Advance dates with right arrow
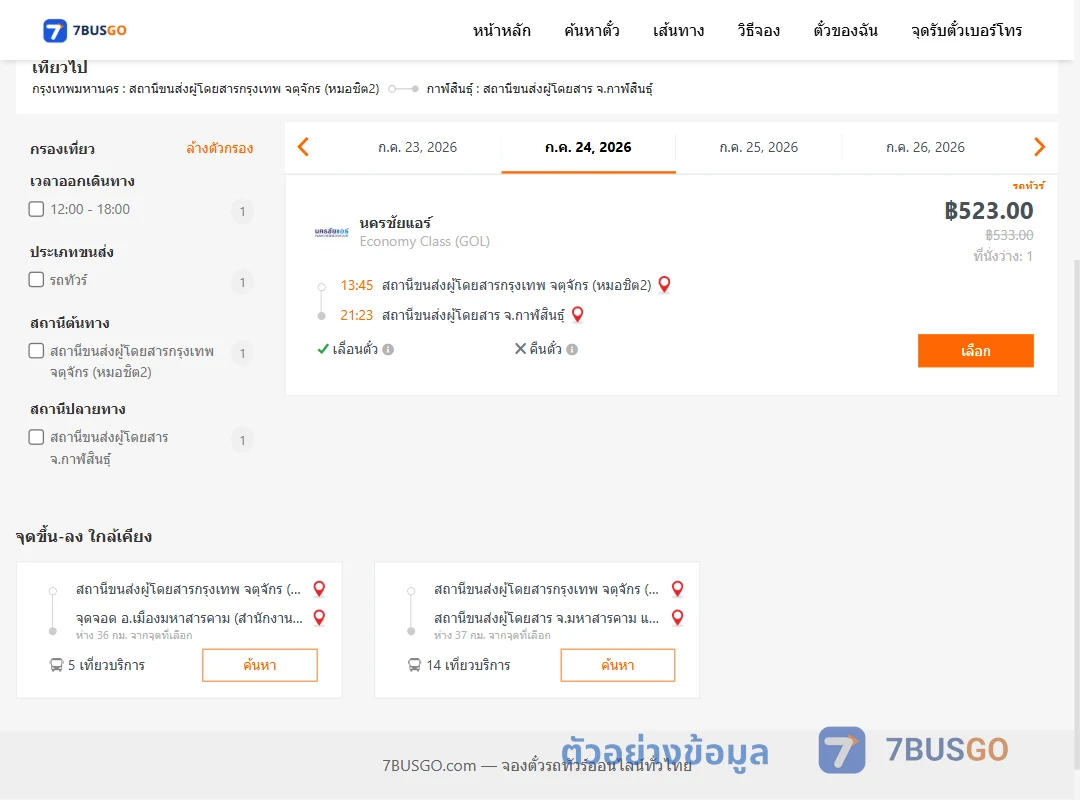The height and width of the screenshot is (800, 1080). [x=1039, y=147]
